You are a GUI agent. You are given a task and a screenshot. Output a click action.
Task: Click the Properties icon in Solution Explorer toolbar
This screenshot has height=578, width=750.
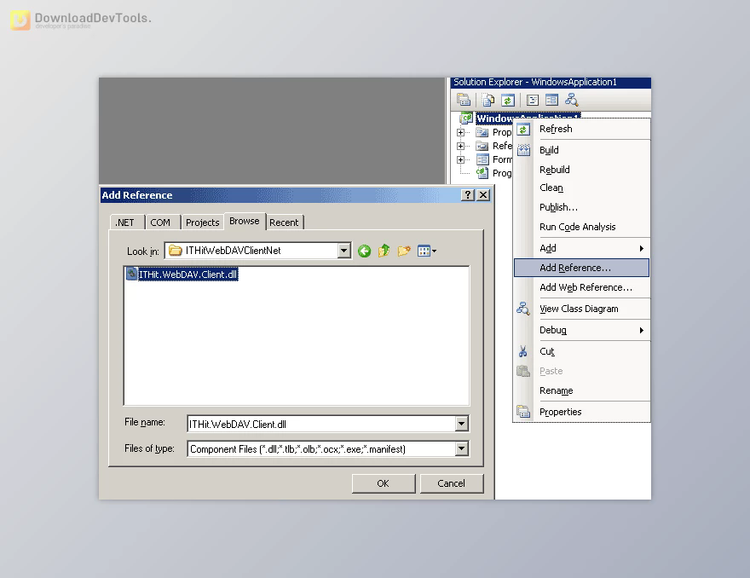tap(463, 100)
